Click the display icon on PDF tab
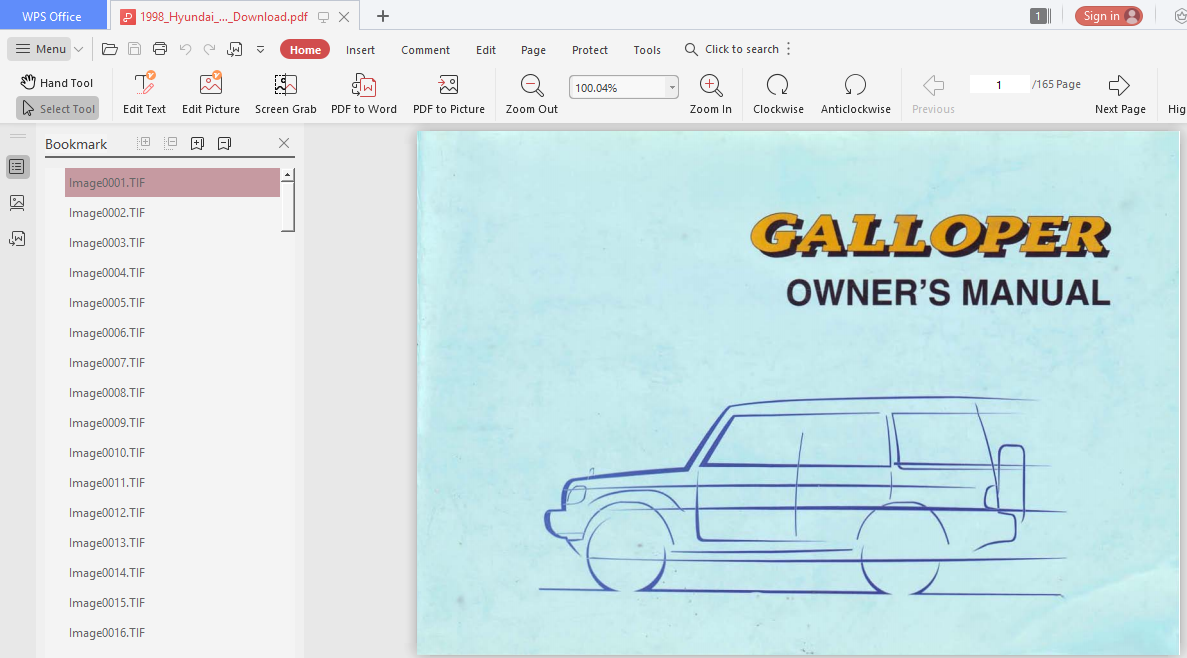 323,17
